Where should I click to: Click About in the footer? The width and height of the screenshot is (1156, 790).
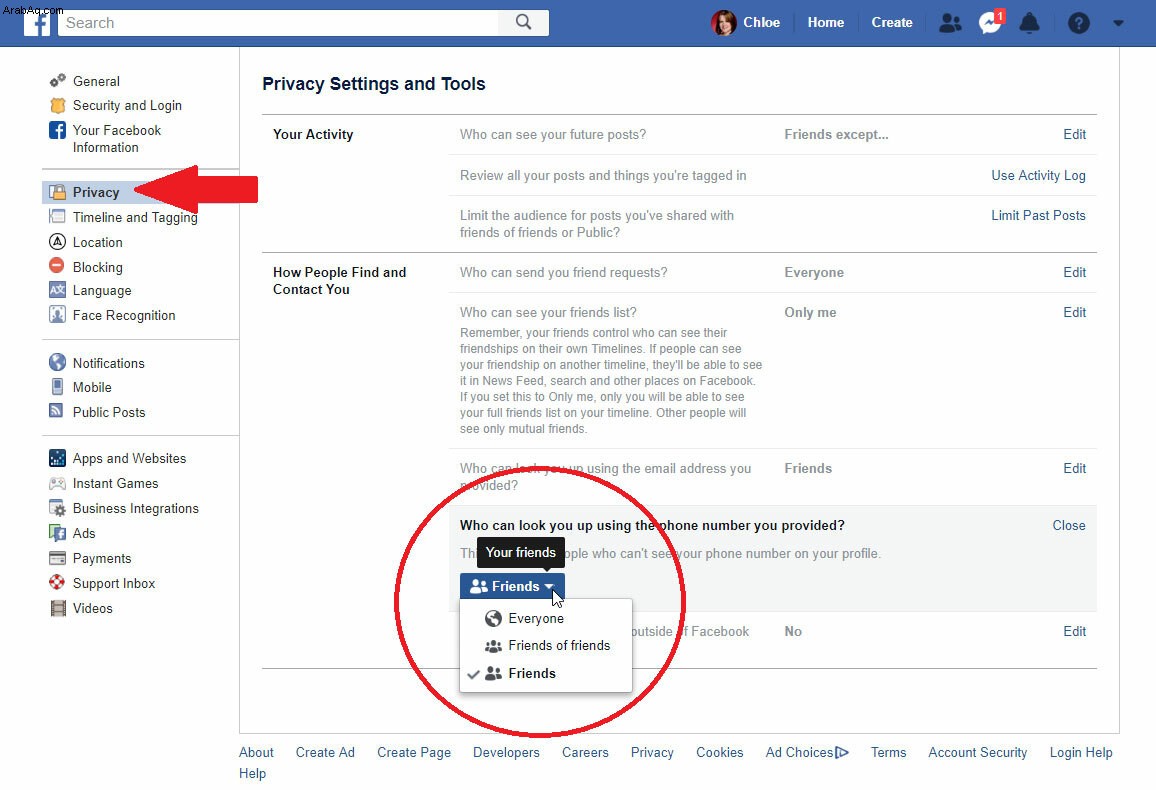(256, 752)
